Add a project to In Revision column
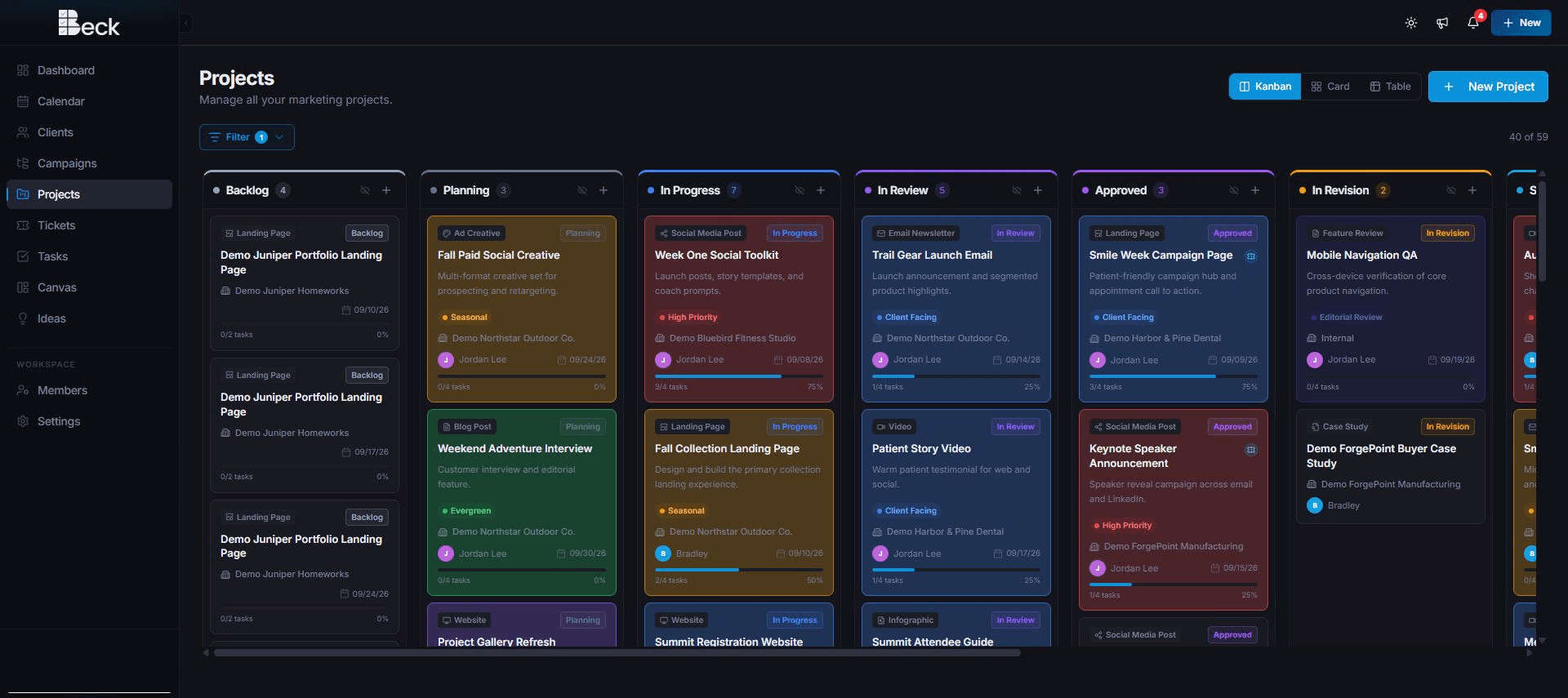The image size is (1568, 698). click(1472, 190)
